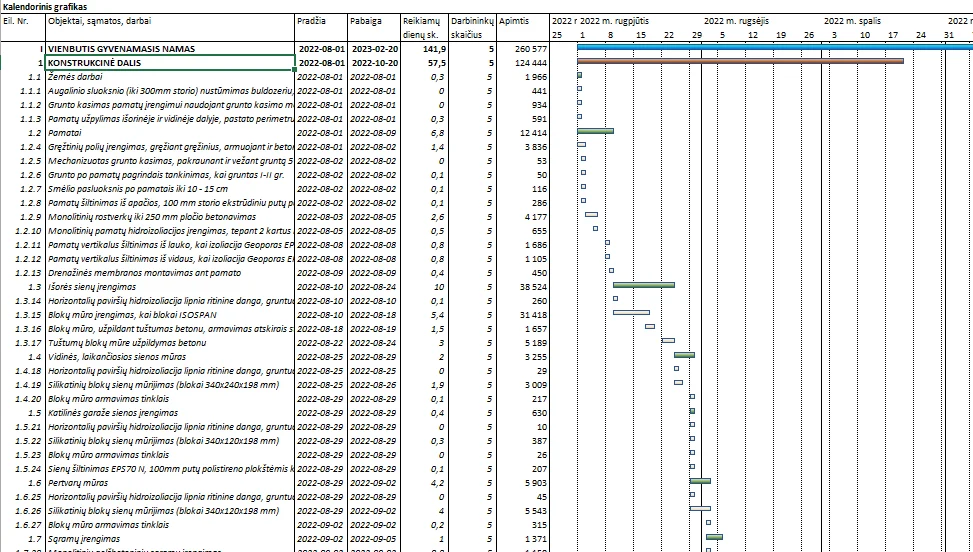The height and width of the screenshot is (552, 973).
Task: Click the green 'Išorės sienų įrengimas' Gantt bar
Action: click(643, 285)
